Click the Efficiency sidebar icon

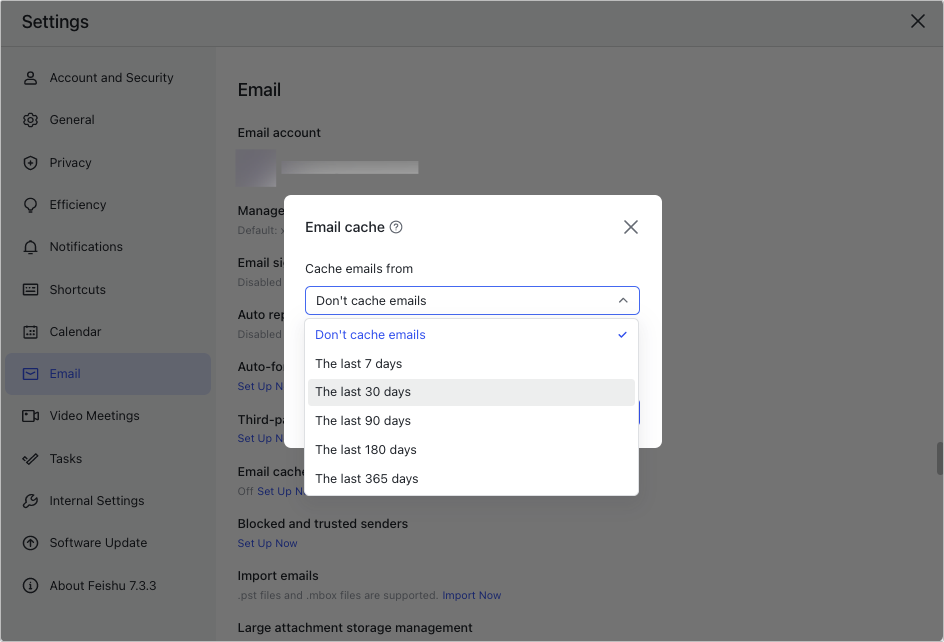(30, 204)
